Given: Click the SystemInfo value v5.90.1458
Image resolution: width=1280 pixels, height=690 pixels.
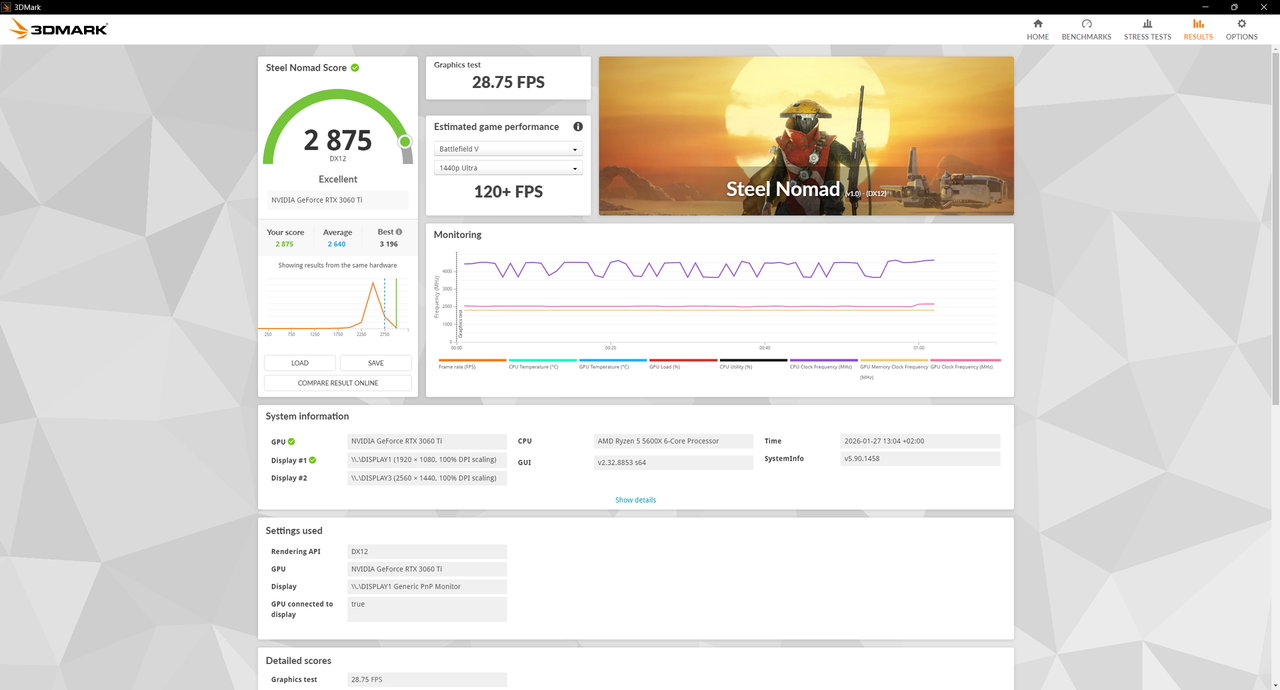Looking at the screenshot, I should [920, 459].
